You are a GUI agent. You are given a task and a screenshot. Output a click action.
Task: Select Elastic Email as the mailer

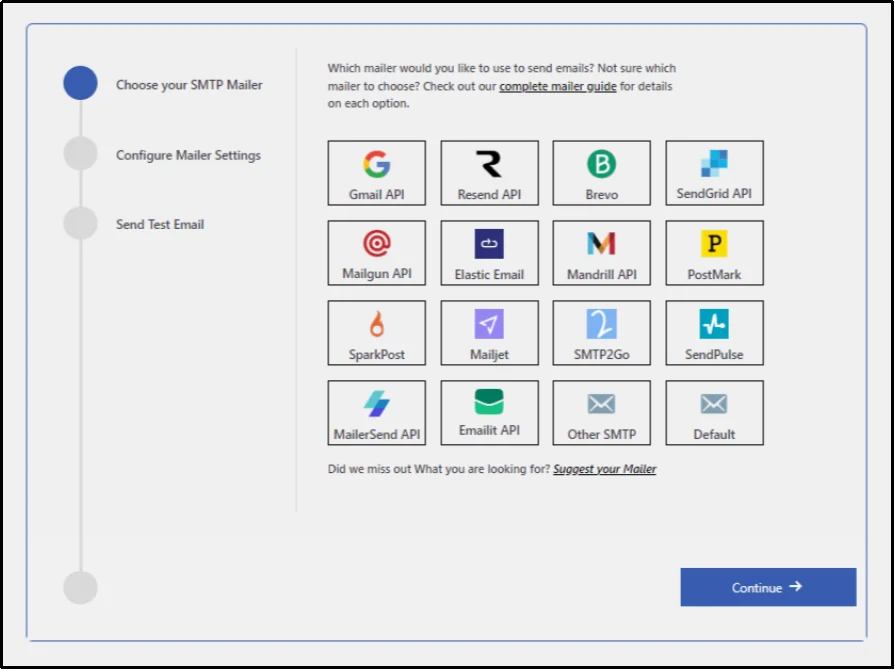tap(489, 252)
